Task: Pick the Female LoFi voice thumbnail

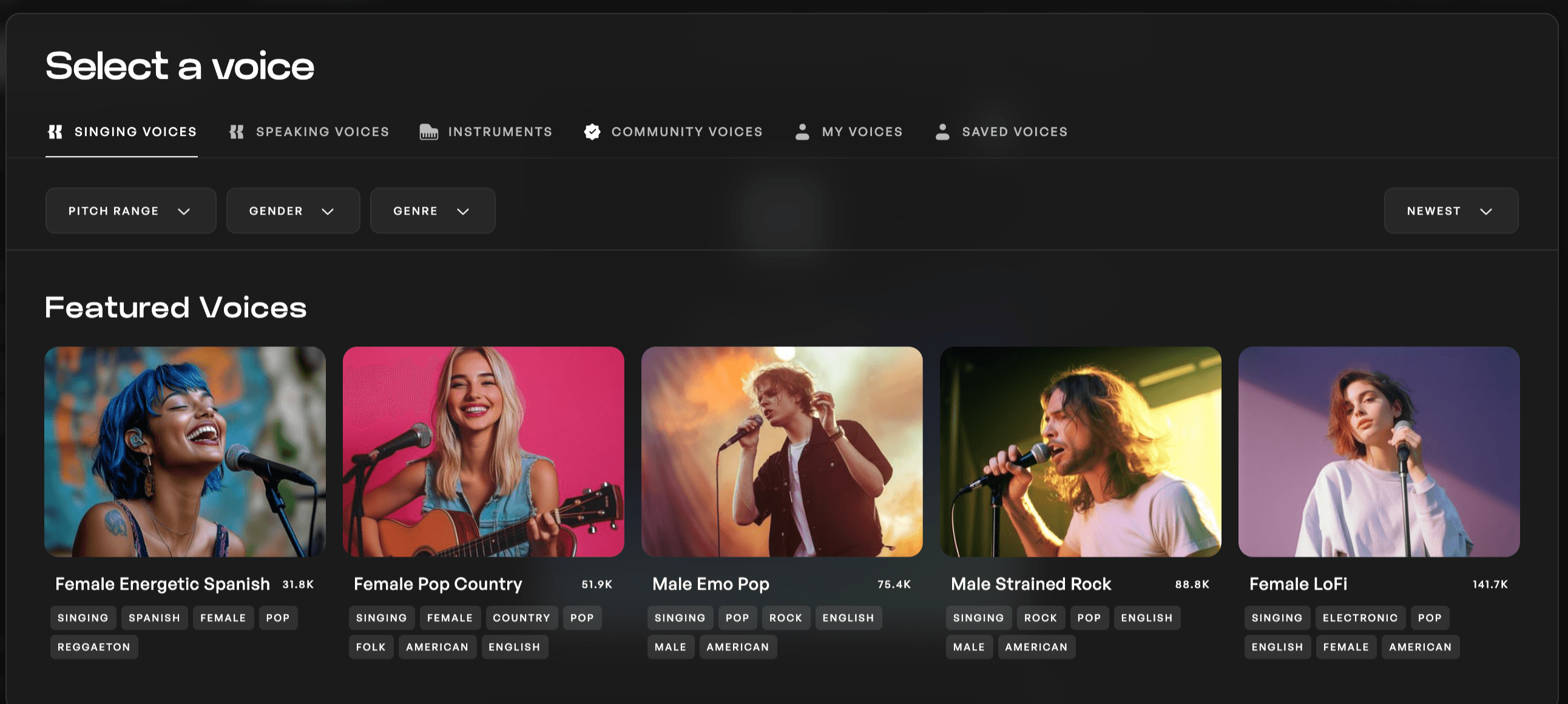Action: [x=1379, y=452]
